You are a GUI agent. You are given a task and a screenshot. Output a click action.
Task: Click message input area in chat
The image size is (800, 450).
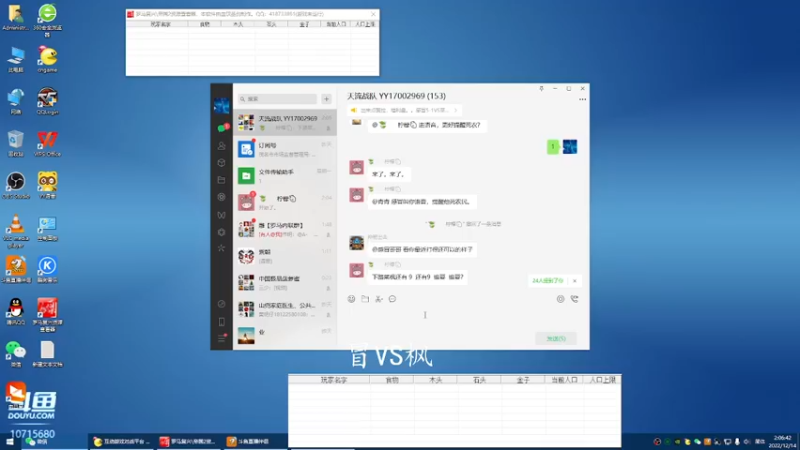[462, 317]
